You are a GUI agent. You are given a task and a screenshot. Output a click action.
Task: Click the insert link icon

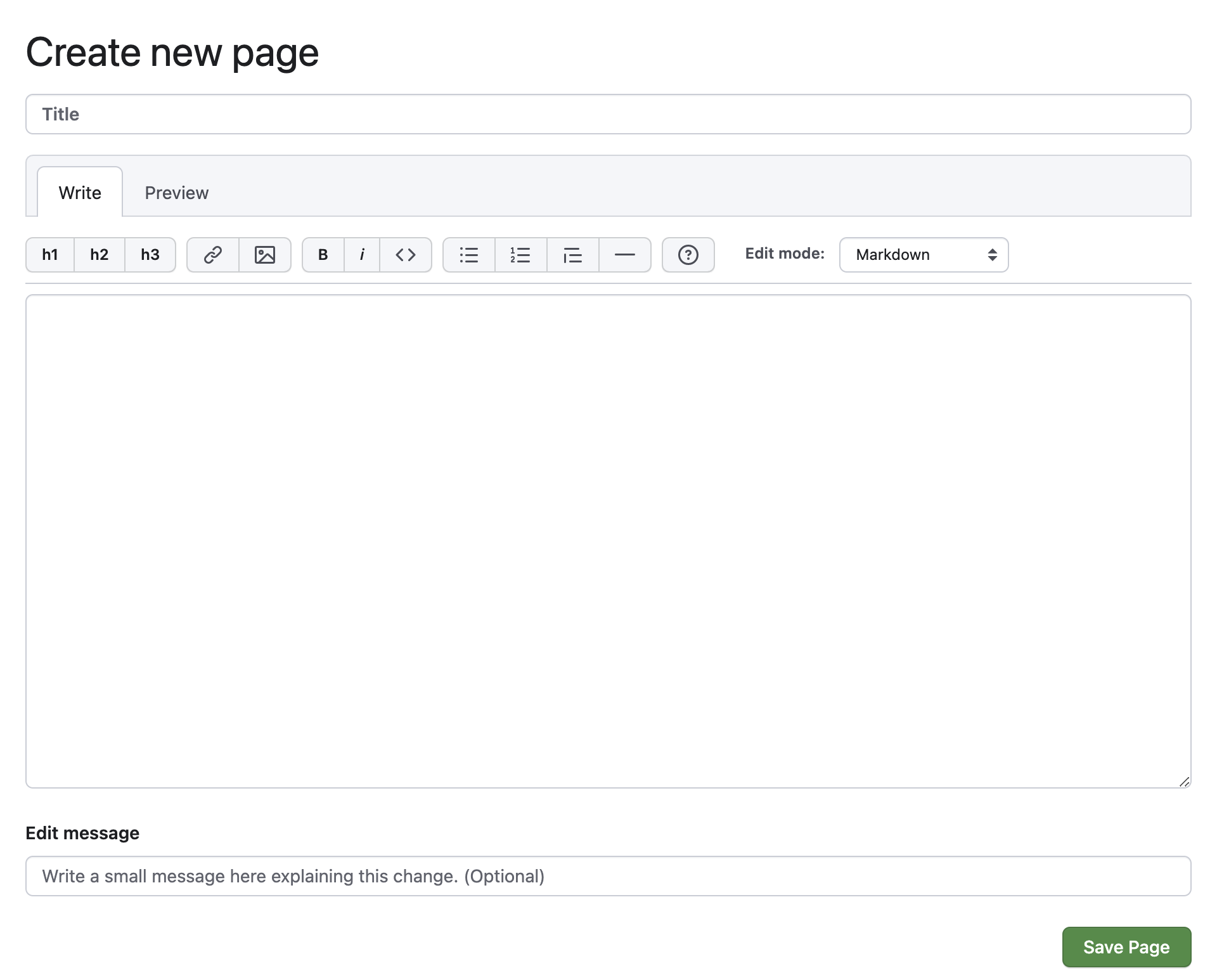click(213, 255)
